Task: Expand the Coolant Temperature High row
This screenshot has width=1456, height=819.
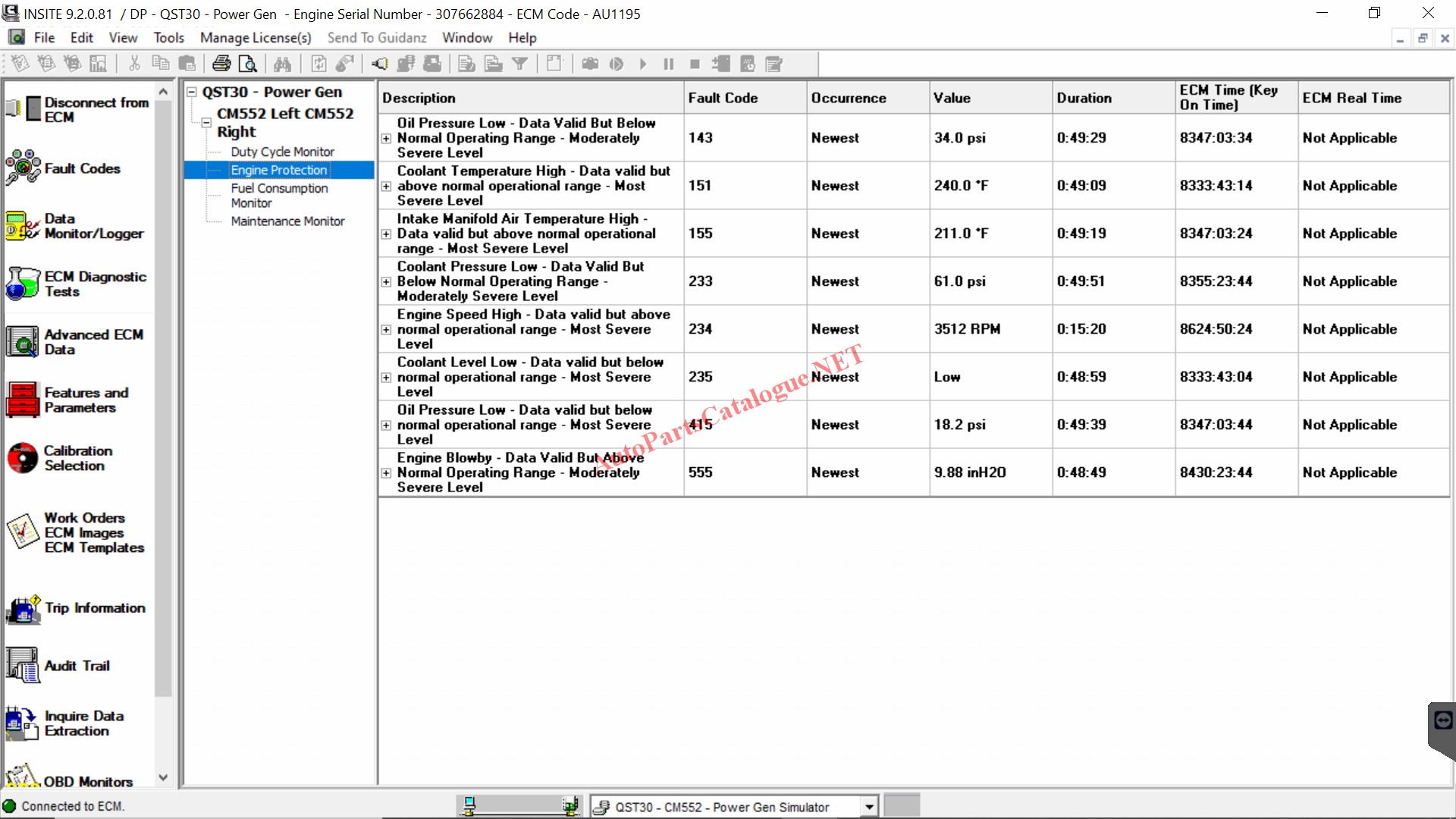Action: point(386,186)
